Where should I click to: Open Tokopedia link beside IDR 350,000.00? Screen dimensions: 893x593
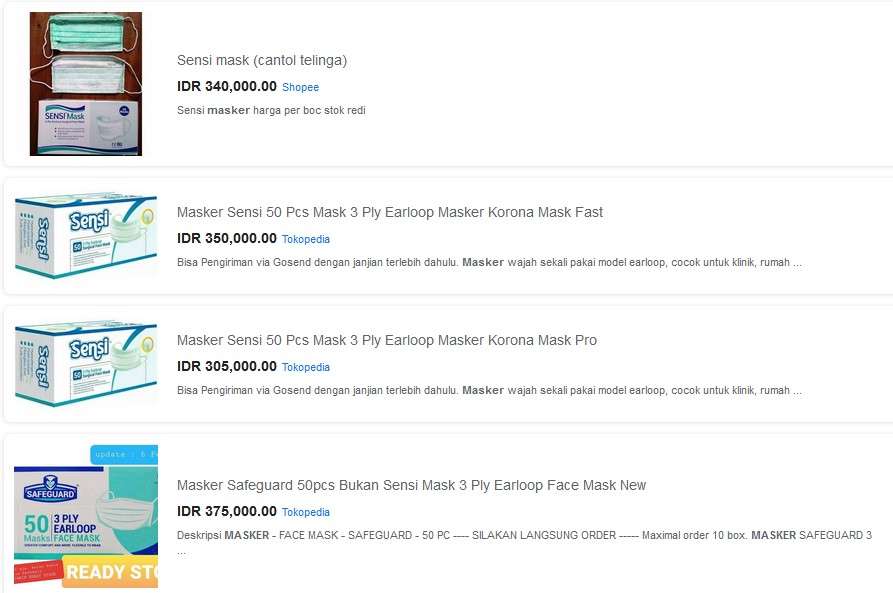pos(306,239)
